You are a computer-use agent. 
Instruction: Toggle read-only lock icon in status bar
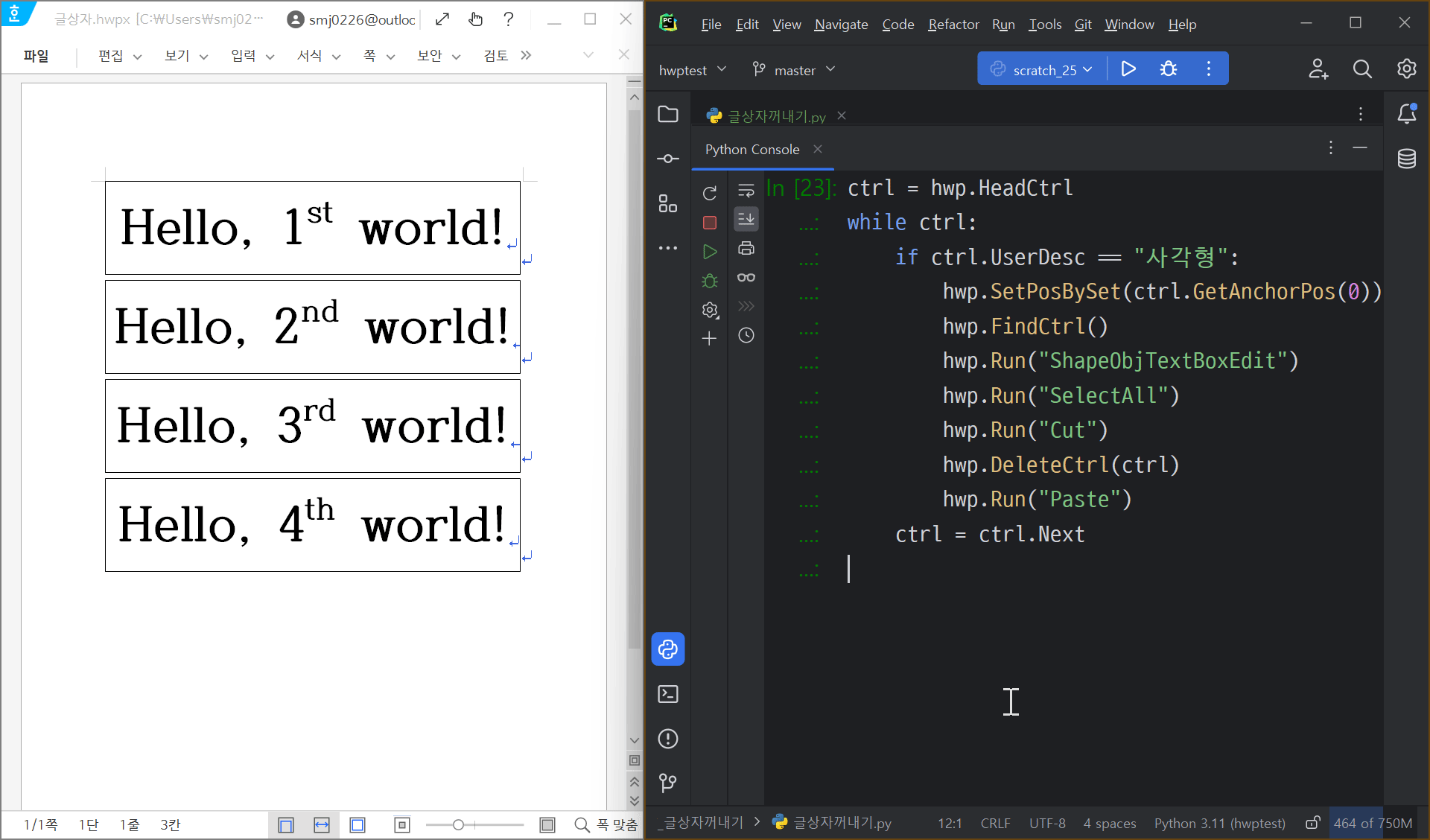click(x=1312, y=823)
